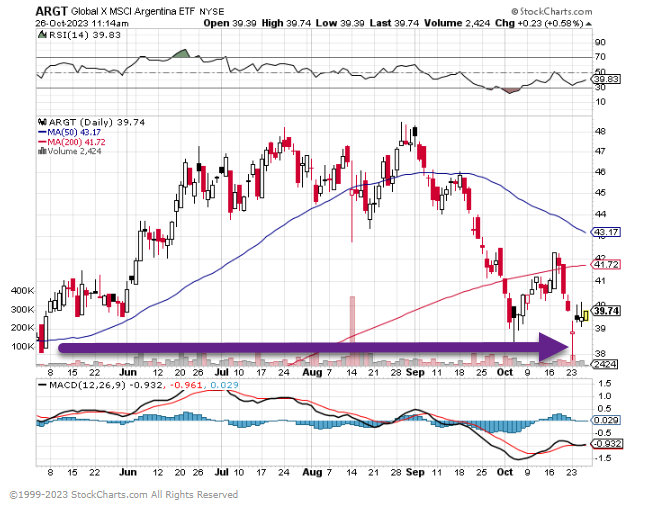The width and height of the screenshot is (671, 521).
Task: Click the 70 overbought level on the RSI axis
Action: coord(600,57)
